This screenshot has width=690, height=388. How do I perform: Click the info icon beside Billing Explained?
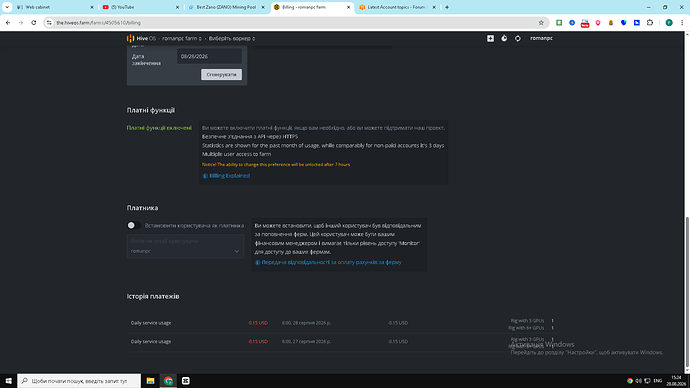coord(205,176)
